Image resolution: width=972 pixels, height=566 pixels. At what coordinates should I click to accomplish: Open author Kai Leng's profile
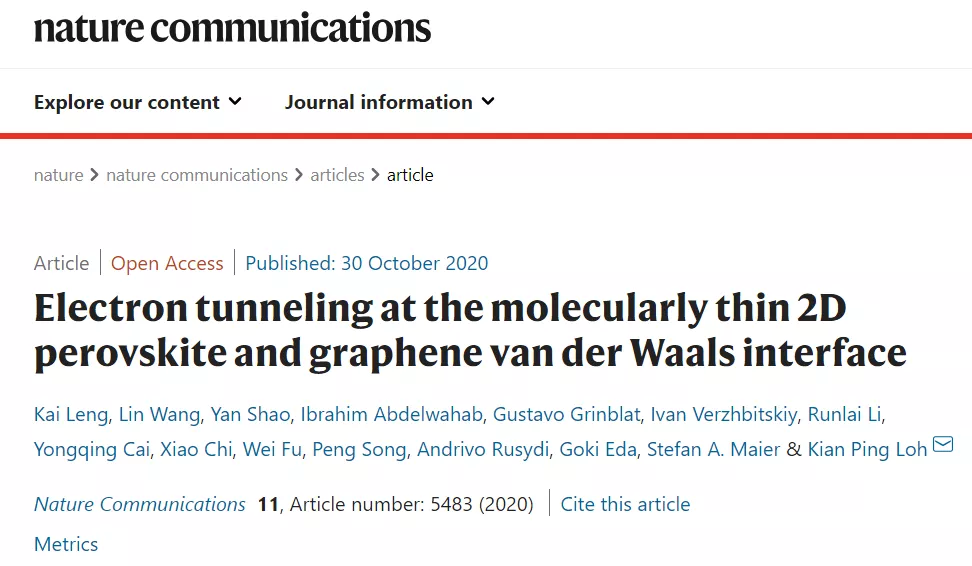coord(71,414)
